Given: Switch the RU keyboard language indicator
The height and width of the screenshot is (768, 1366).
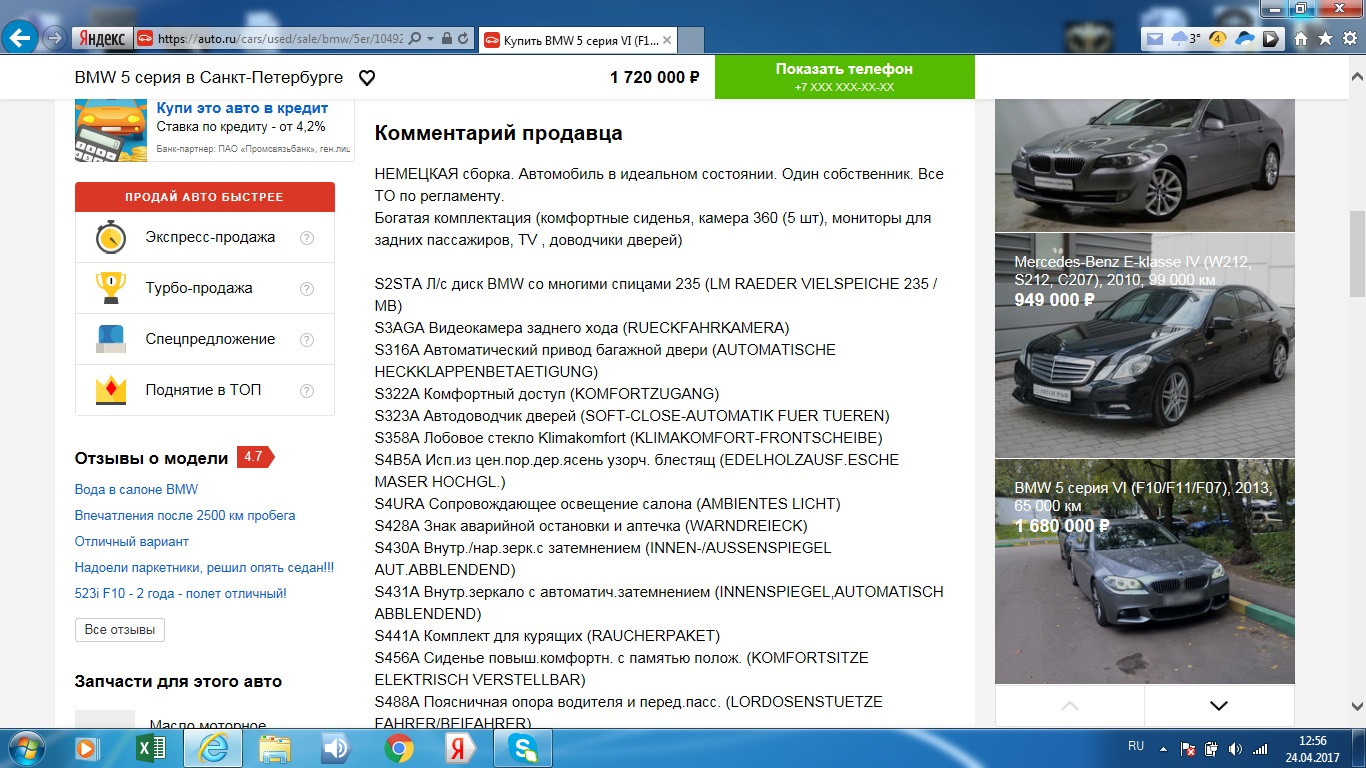Looking at the screenshot, I should click(1136, 747).
